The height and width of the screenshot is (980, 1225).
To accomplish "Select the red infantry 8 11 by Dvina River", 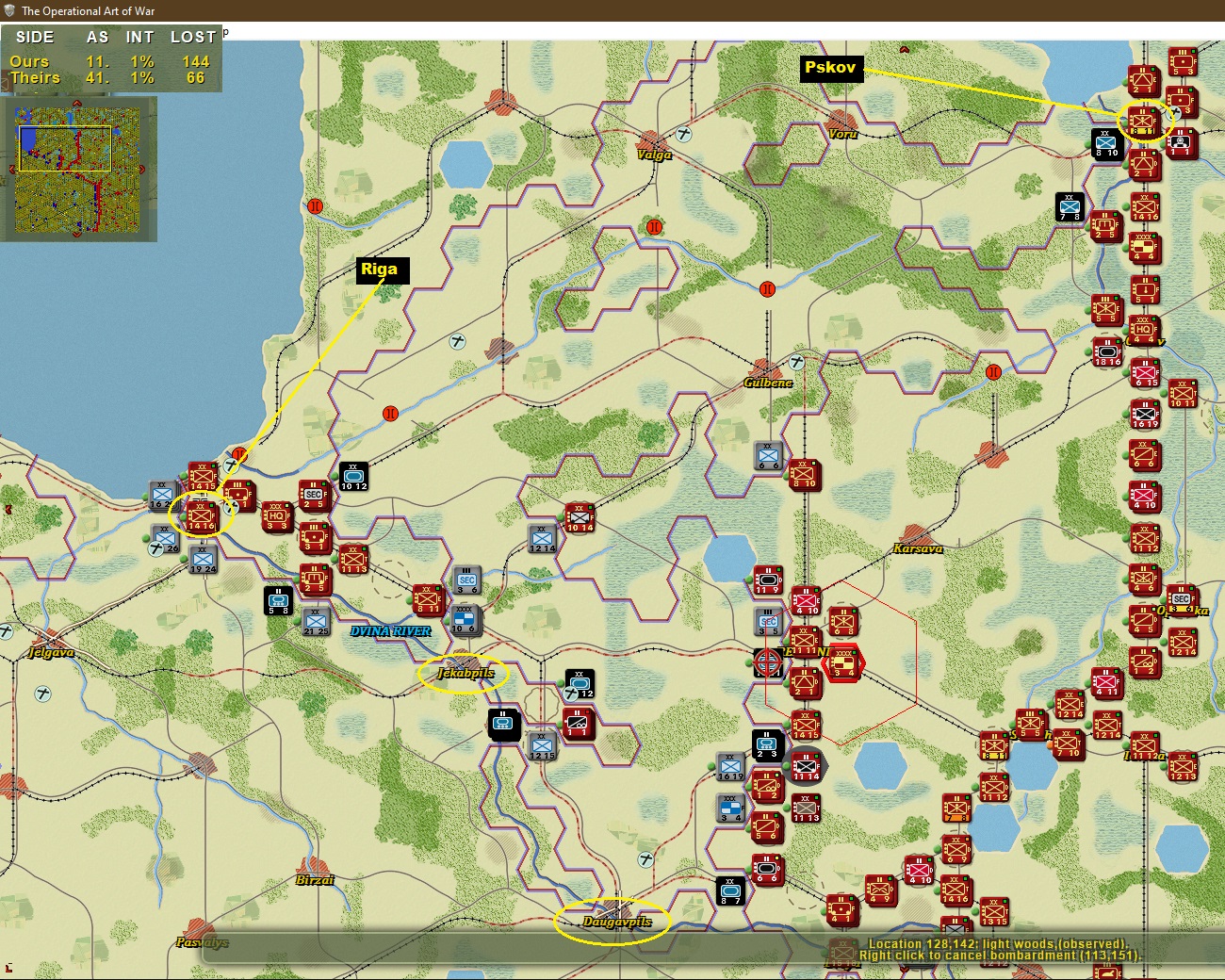I will click(x=427, y=600).
